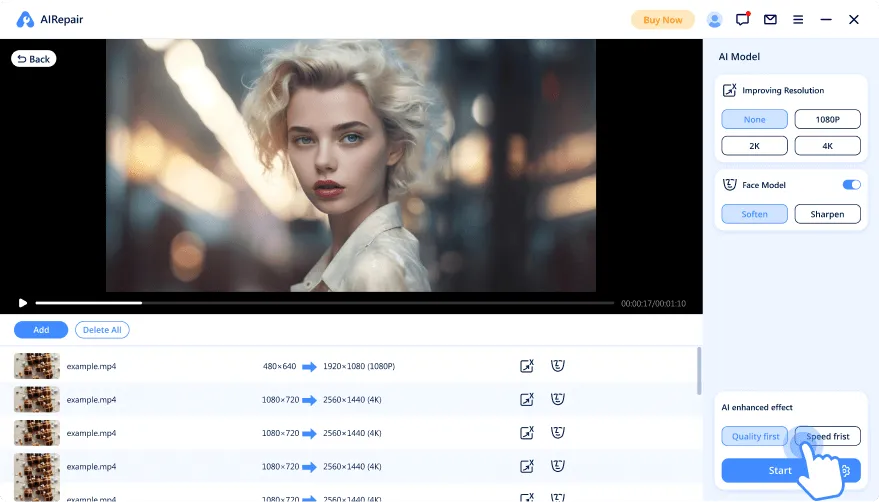Click the AI enhanced effect label
Screen dimensions: 879x502
[757, 407]
